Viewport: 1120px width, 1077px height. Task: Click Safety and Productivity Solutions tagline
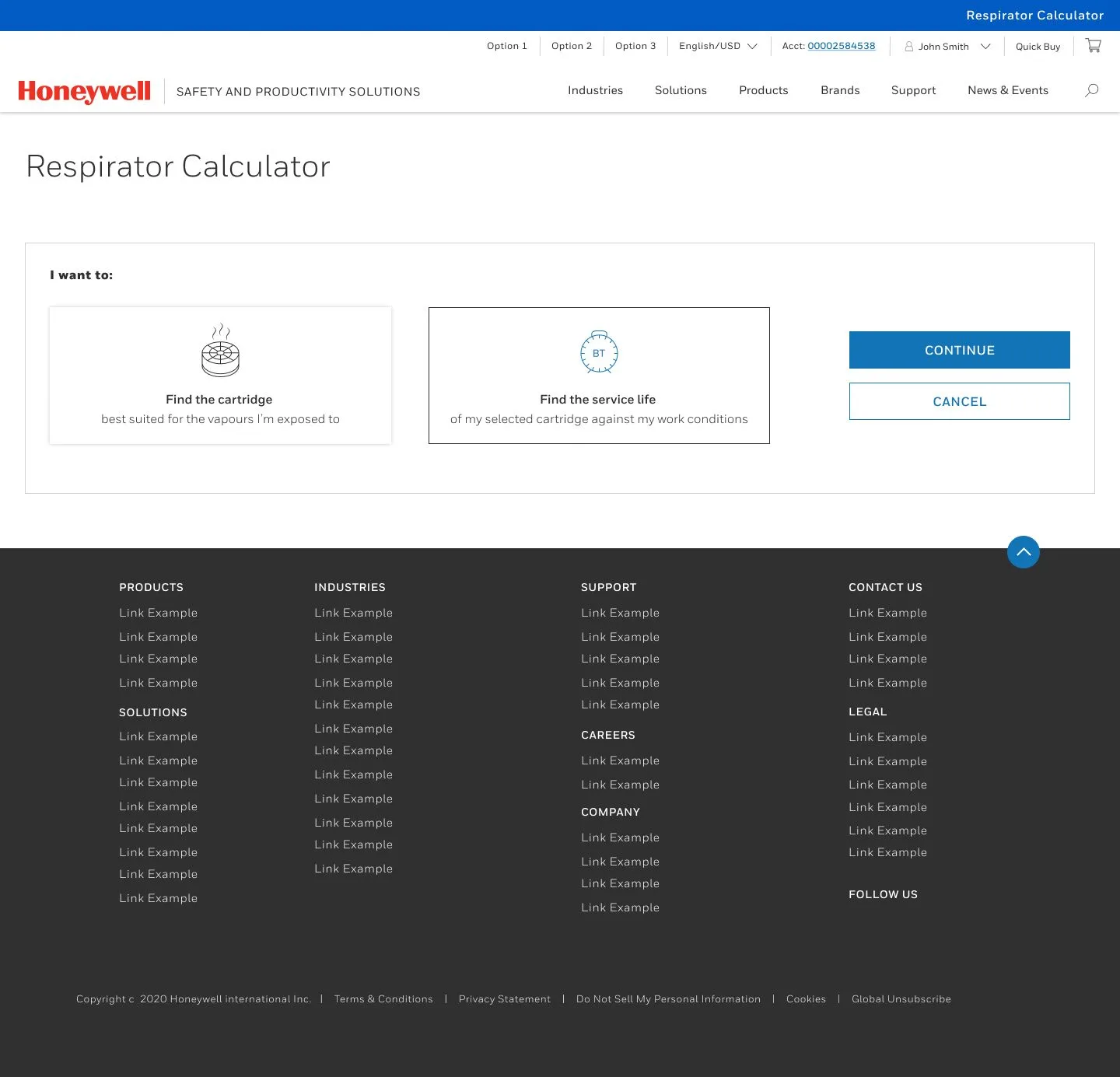[299, 92]
